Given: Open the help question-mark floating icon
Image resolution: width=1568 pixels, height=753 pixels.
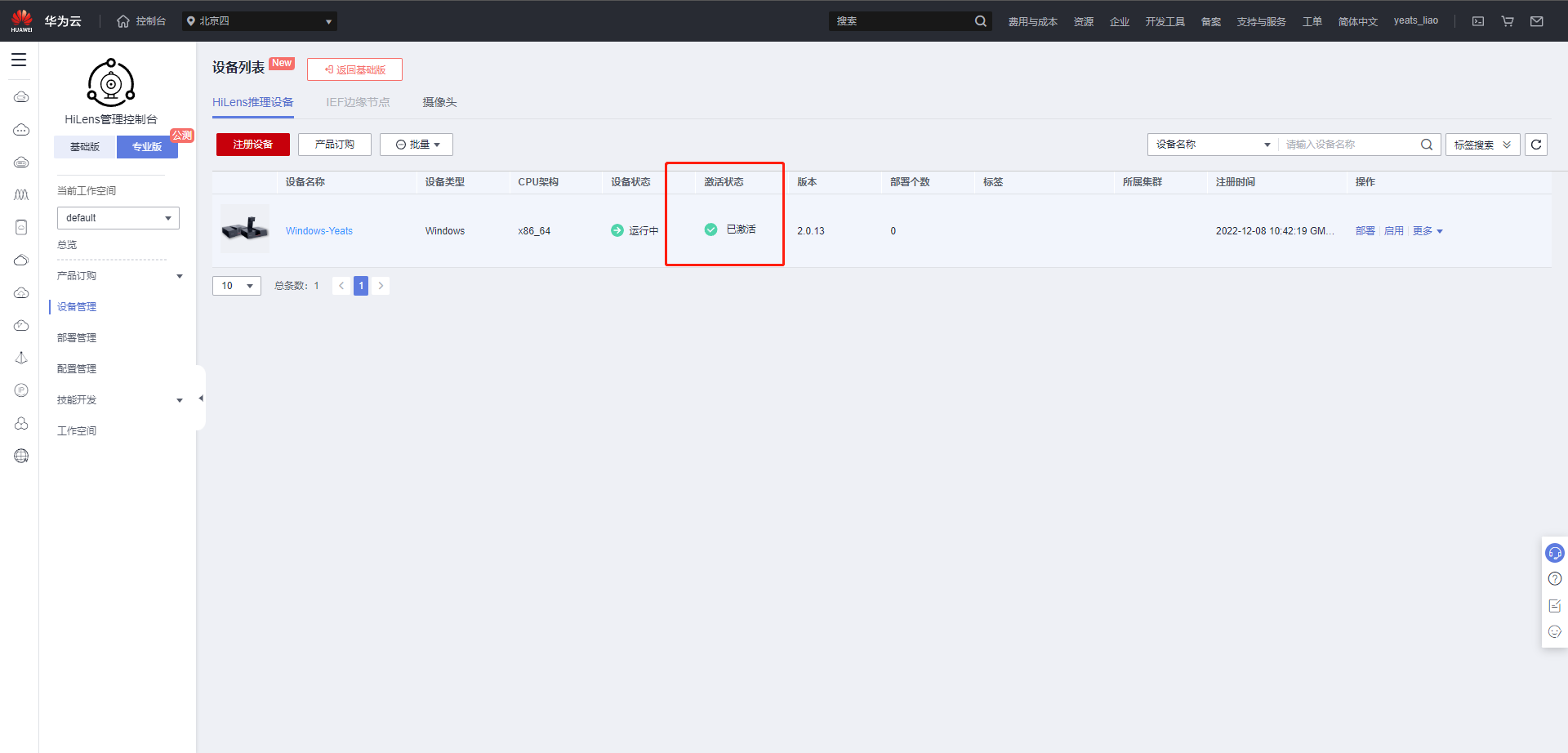Looking at the screenshot, I should (x=1555, y=579).
